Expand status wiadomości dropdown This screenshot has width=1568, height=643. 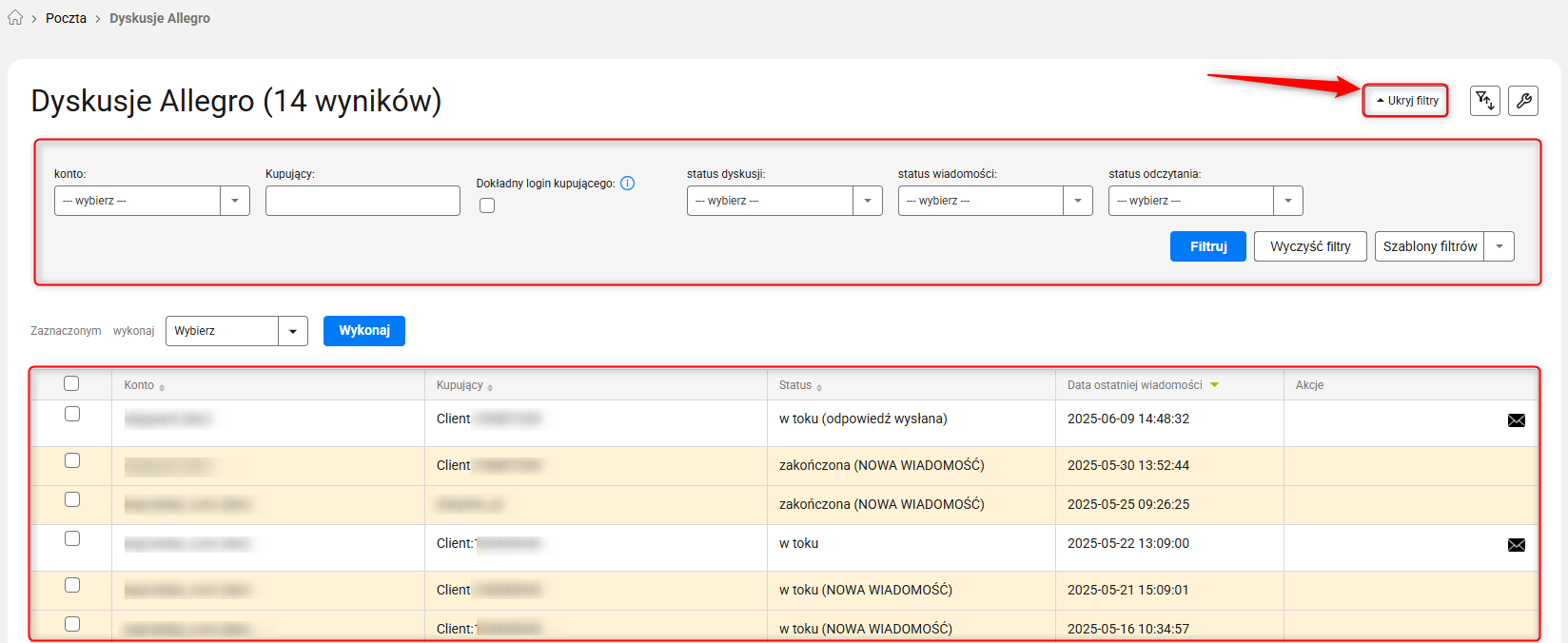(x=995, y=201)
